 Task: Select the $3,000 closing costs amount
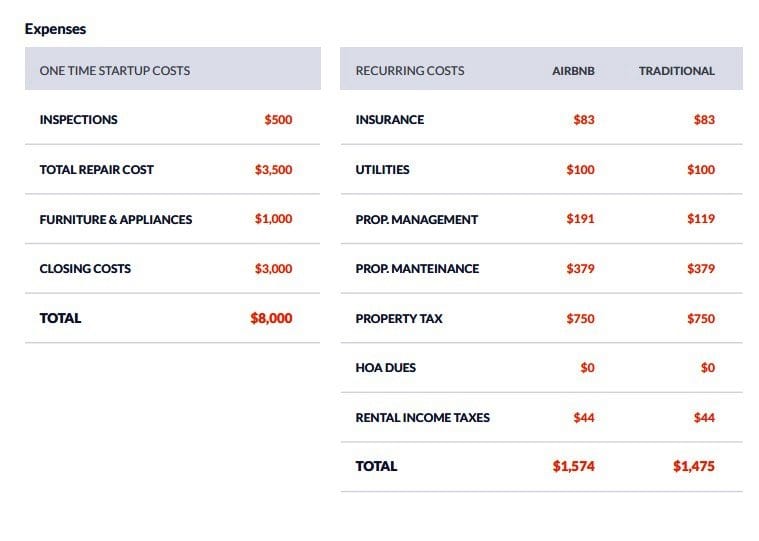coord(273,269)
